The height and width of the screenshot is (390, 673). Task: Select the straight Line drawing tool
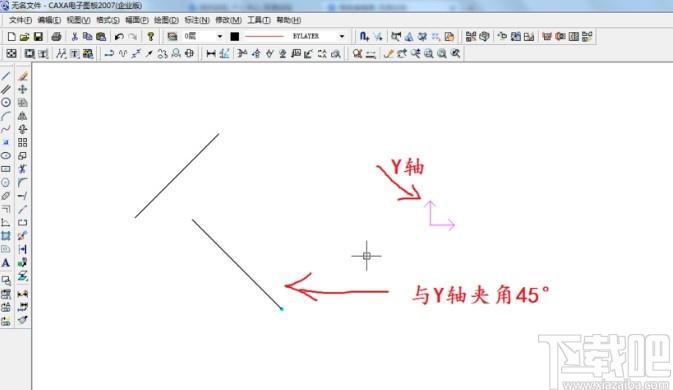click(6, 76)
